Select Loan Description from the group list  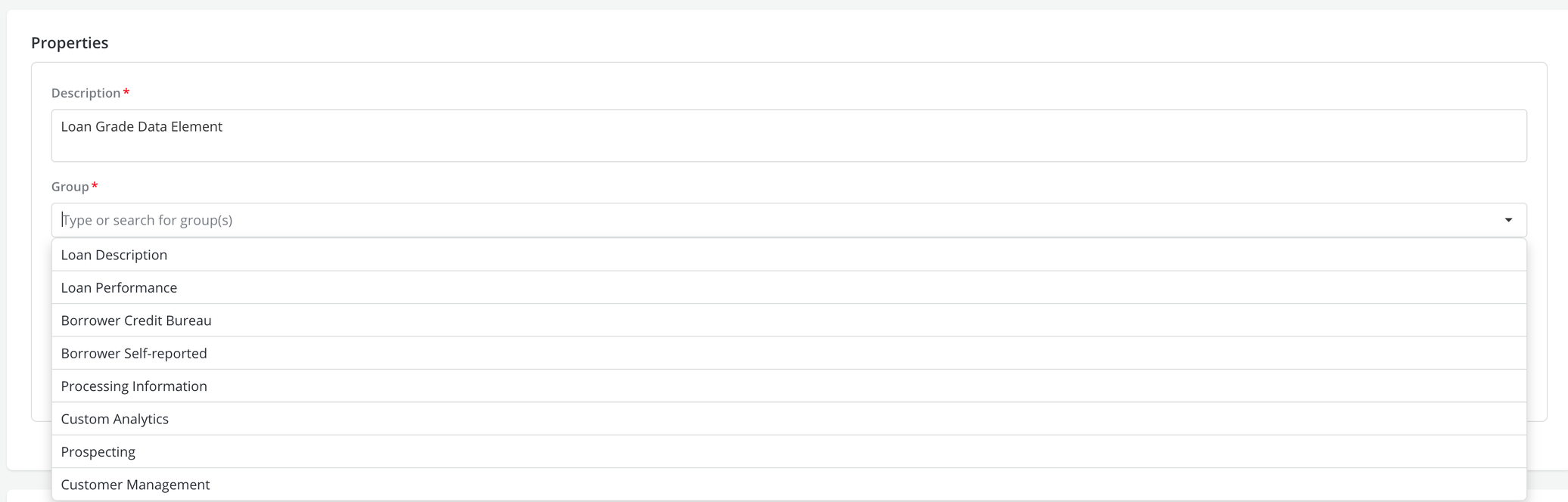(114, 255)
